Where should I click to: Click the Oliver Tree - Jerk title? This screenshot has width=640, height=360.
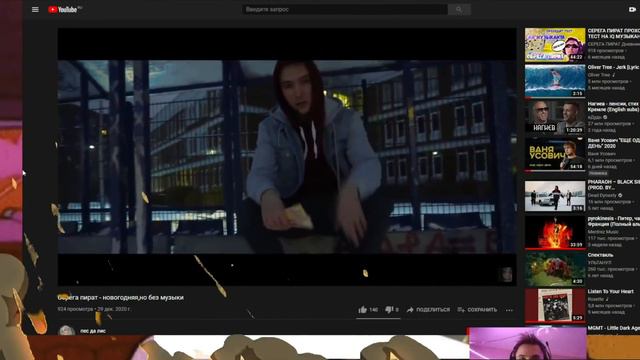pyautogui.click(x=613, y=67)
